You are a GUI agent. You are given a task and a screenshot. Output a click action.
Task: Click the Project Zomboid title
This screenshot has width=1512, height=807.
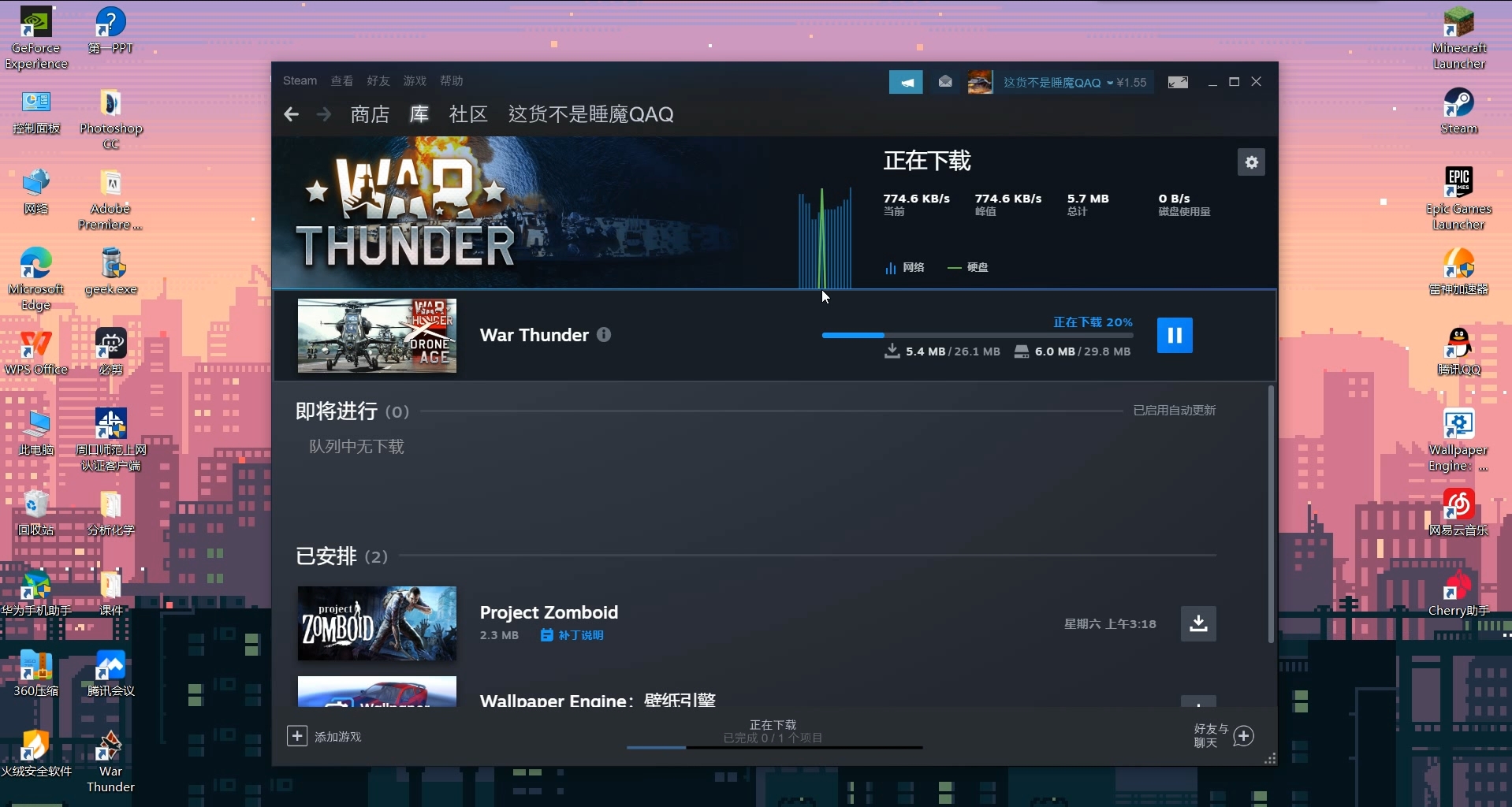(549, 612)
